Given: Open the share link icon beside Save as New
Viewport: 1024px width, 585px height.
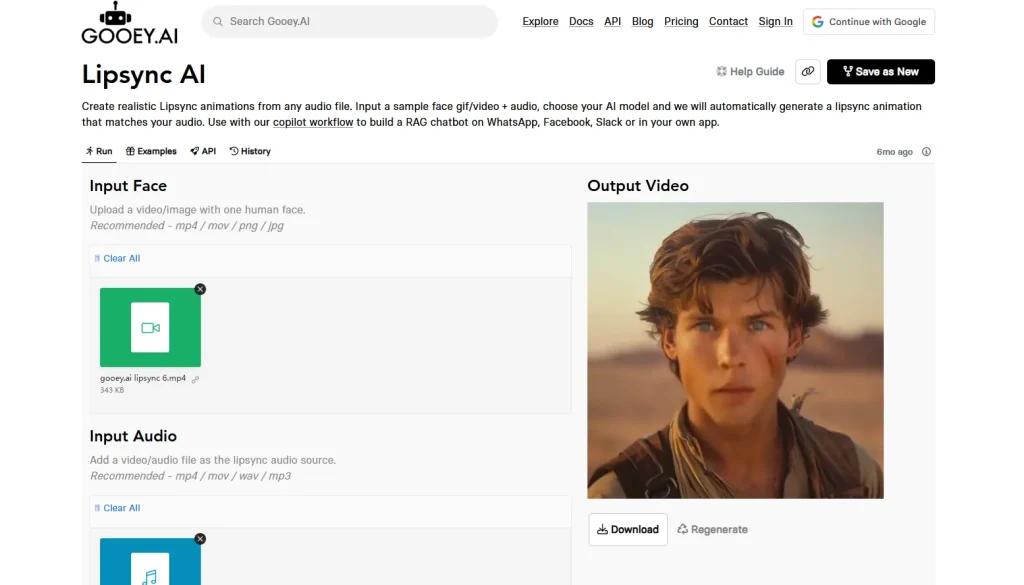Looking at the screenshot, I should click(x=808, y=71).
